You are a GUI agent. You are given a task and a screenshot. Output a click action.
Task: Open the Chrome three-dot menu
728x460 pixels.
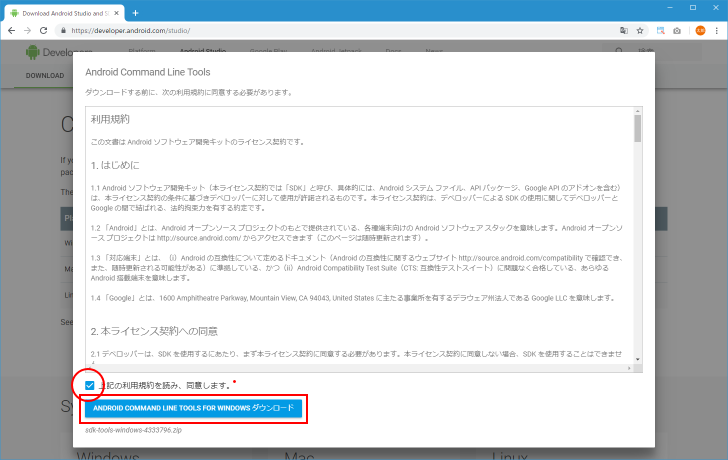[717, 31]
